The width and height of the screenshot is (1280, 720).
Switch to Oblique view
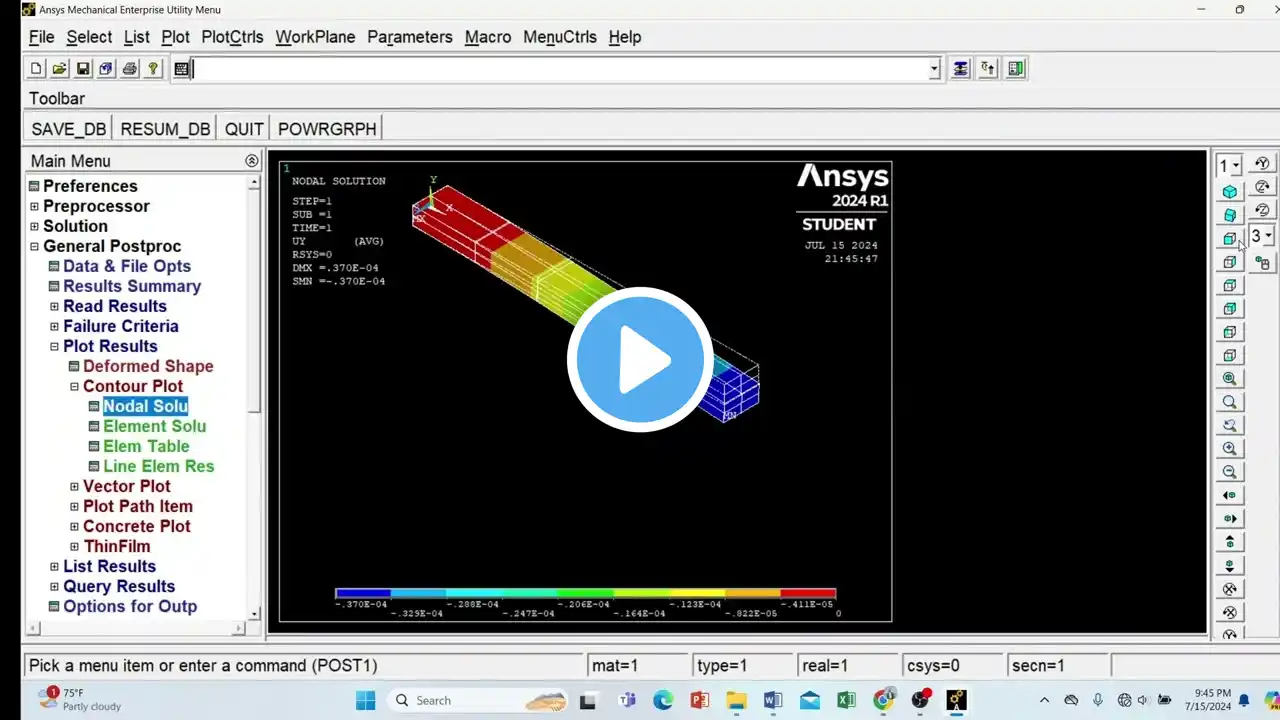click(x=1230, y=215)
